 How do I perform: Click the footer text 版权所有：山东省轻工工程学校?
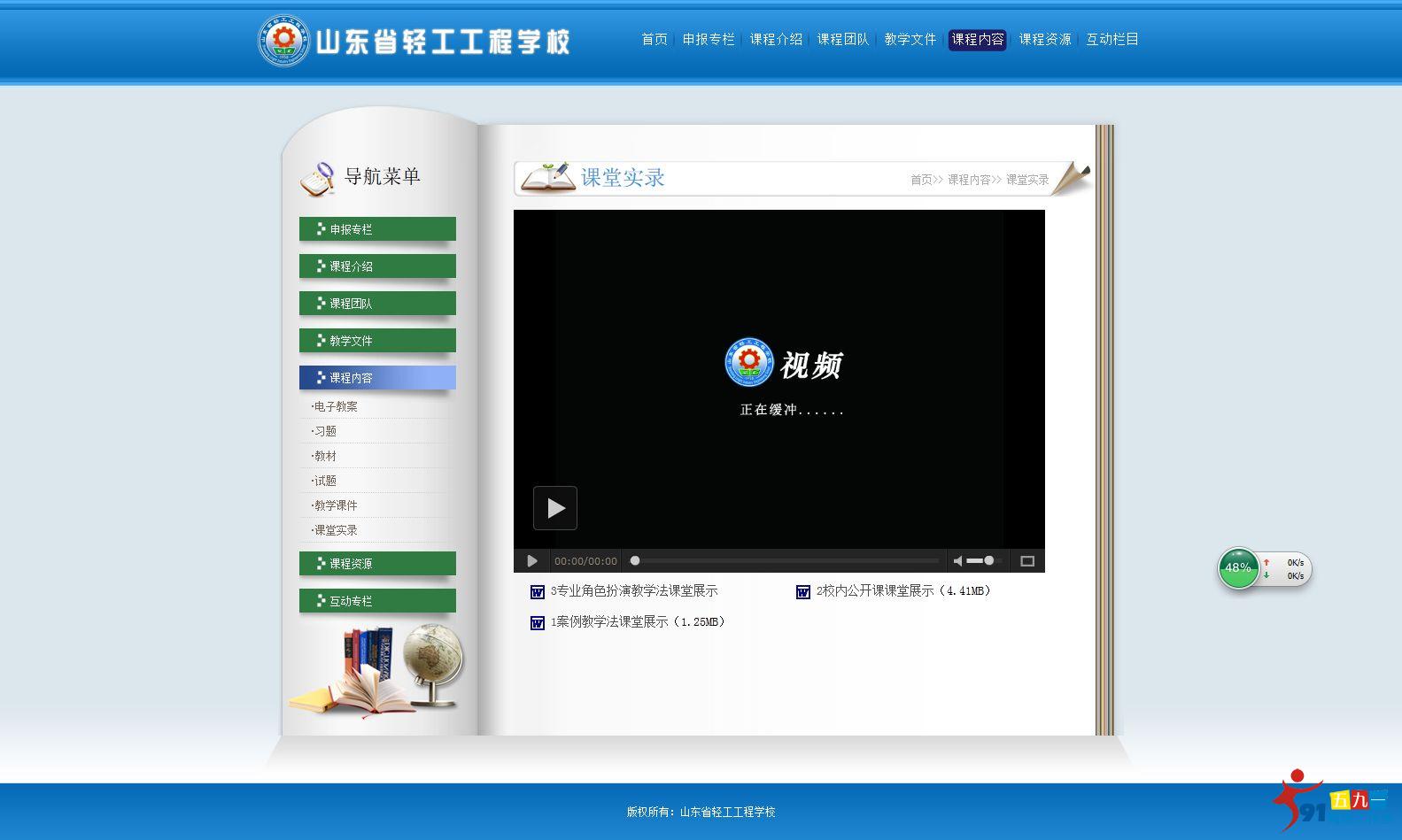(701, 812)
